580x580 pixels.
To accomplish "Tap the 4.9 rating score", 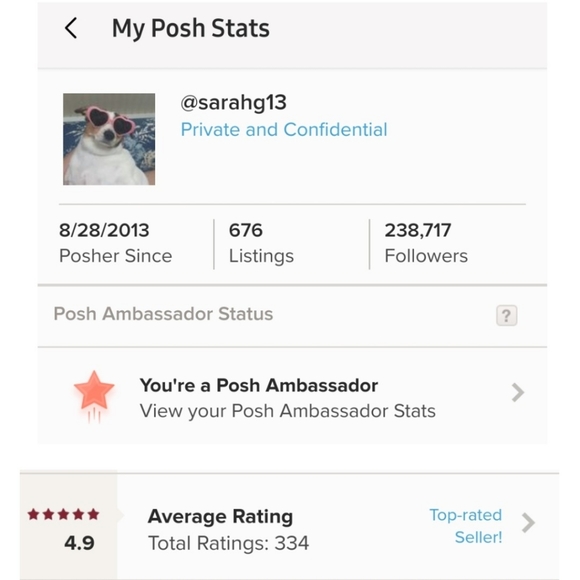I will point(79,543).
